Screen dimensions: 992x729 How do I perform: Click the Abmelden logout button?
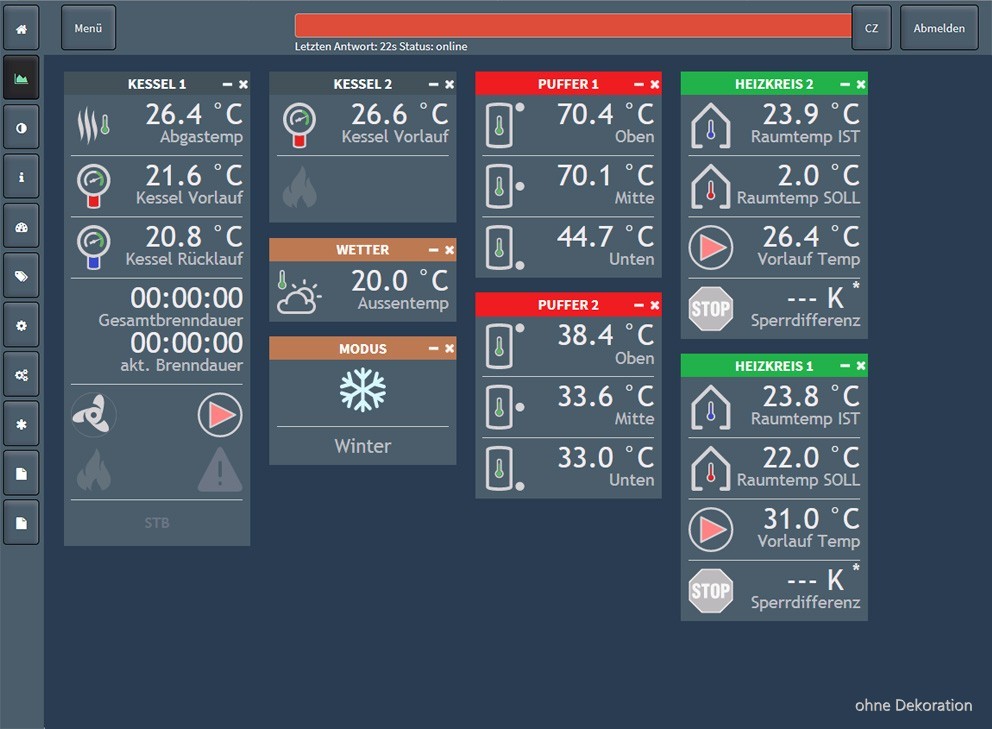click(939, 28)
